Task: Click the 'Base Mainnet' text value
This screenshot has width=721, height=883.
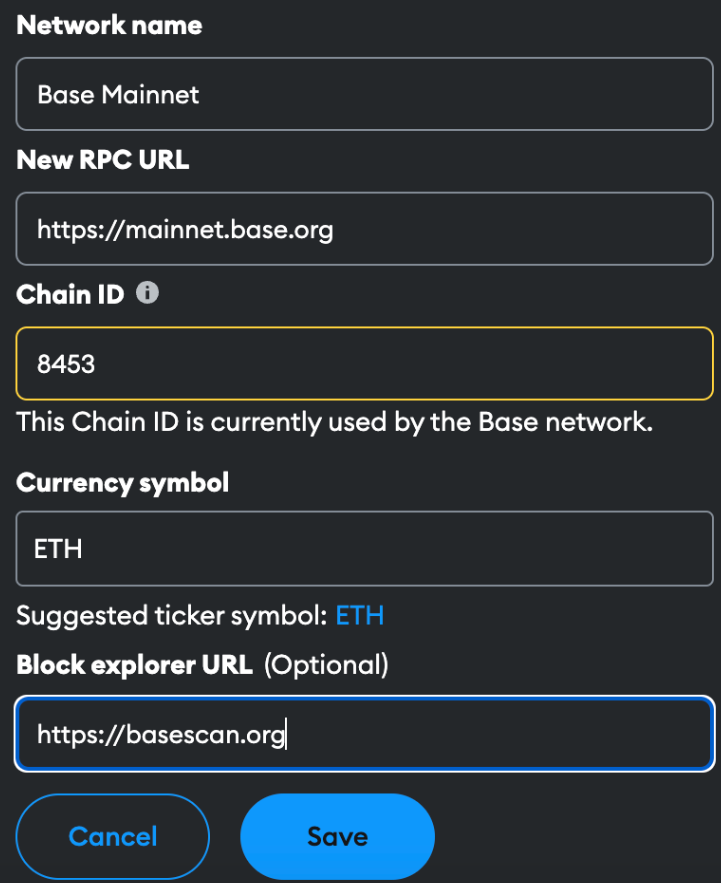Action: click(118, 95)
